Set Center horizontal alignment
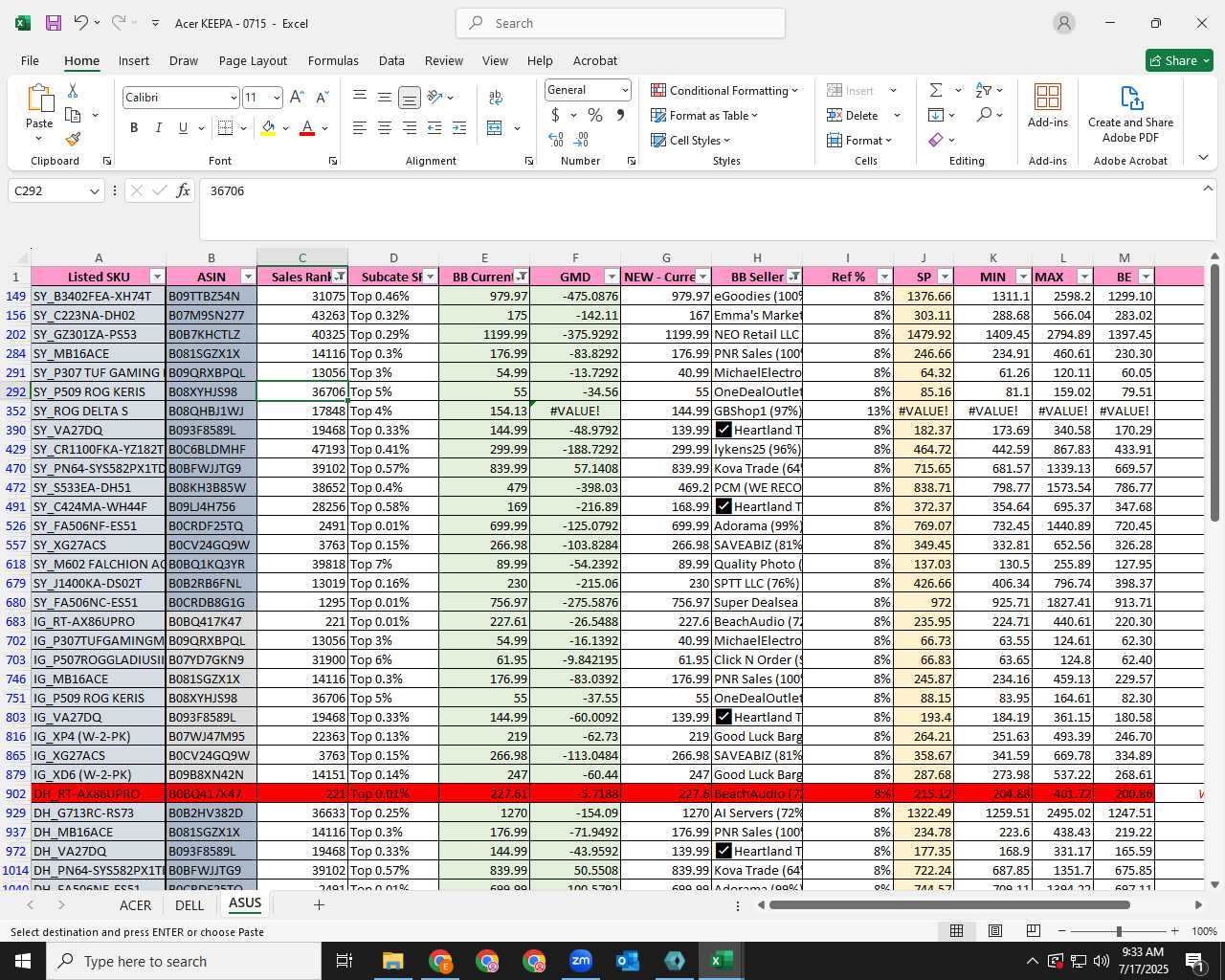 coord(385,128)
